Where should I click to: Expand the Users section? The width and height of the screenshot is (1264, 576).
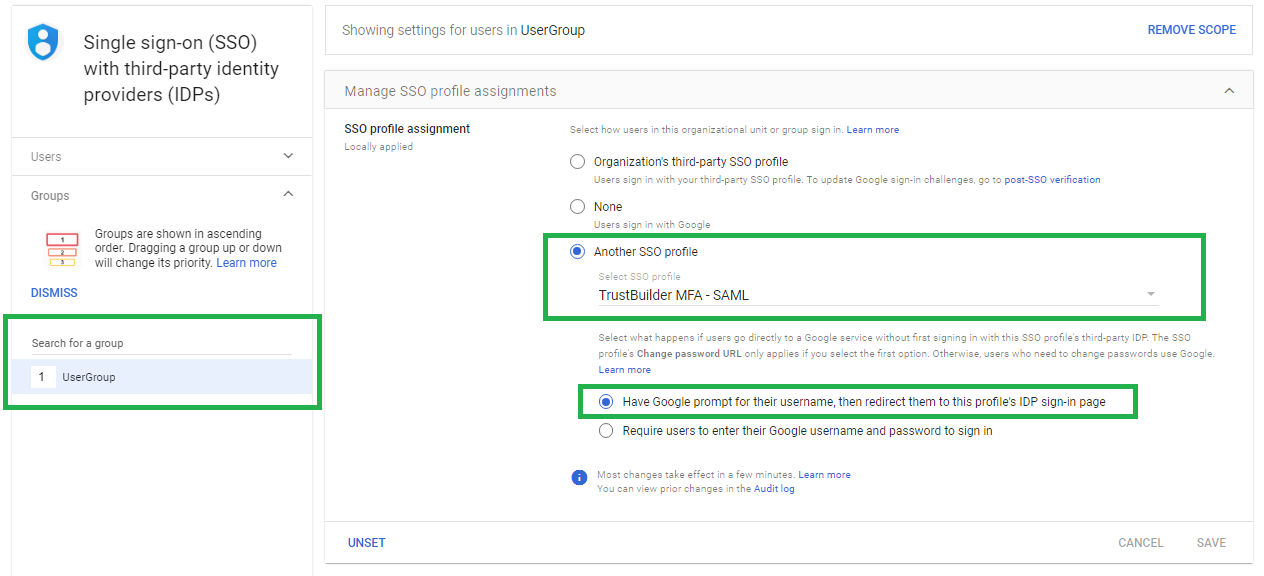(x=288, y=156)
